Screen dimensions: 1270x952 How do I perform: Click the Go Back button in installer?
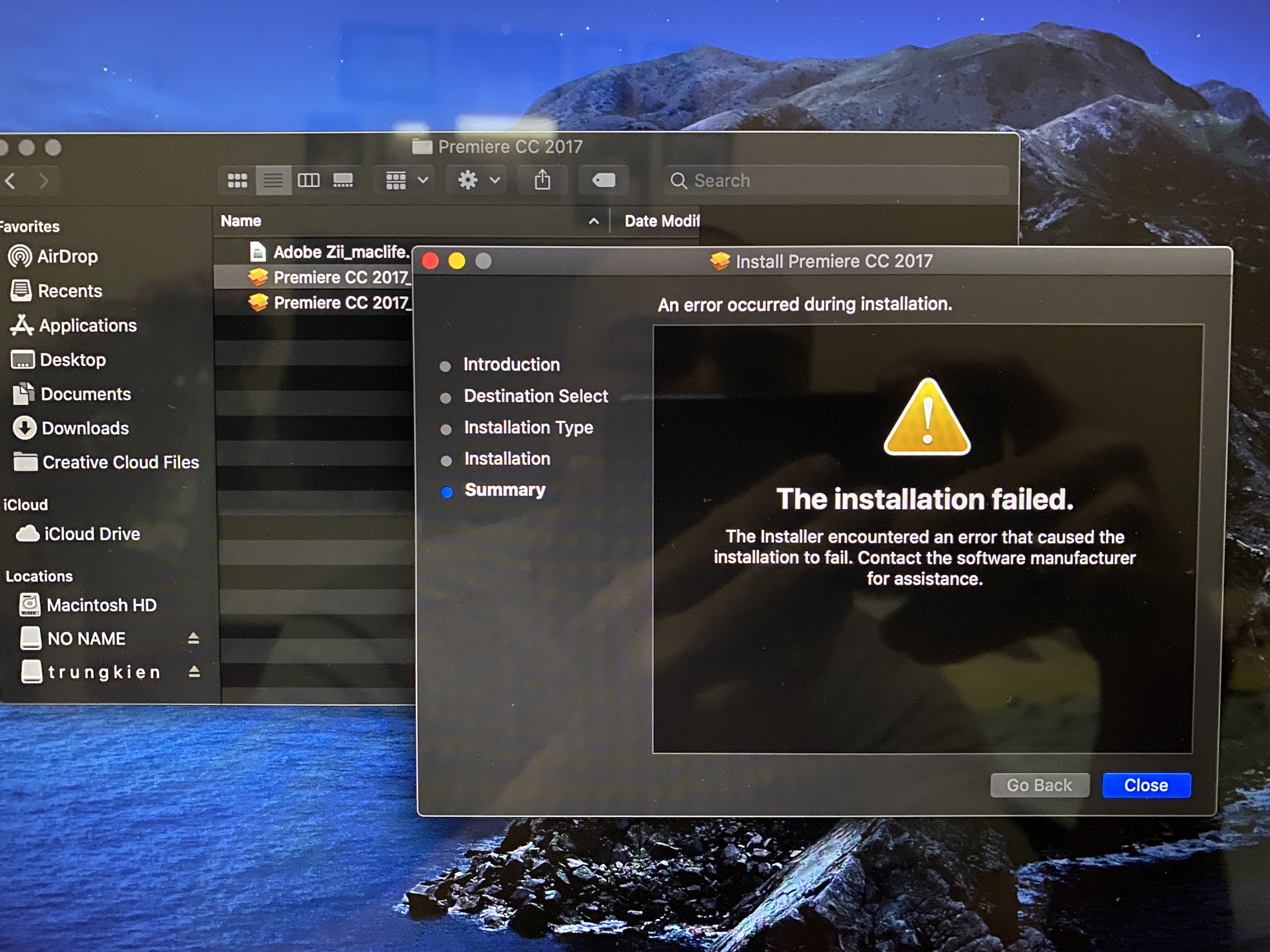coord(1039,785)
